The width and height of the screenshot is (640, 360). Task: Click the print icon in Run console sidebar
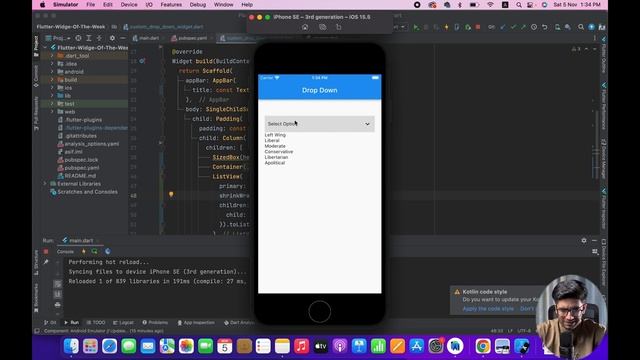(x=58, y=304)
